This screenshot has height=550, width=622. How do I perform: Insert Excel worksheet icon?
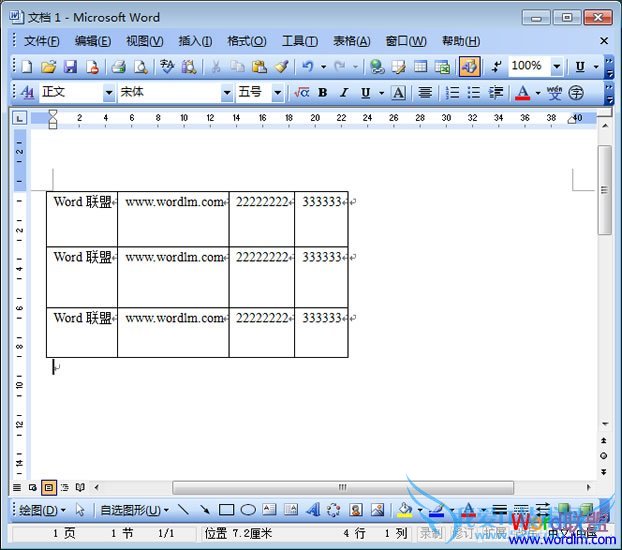point(442,67)
